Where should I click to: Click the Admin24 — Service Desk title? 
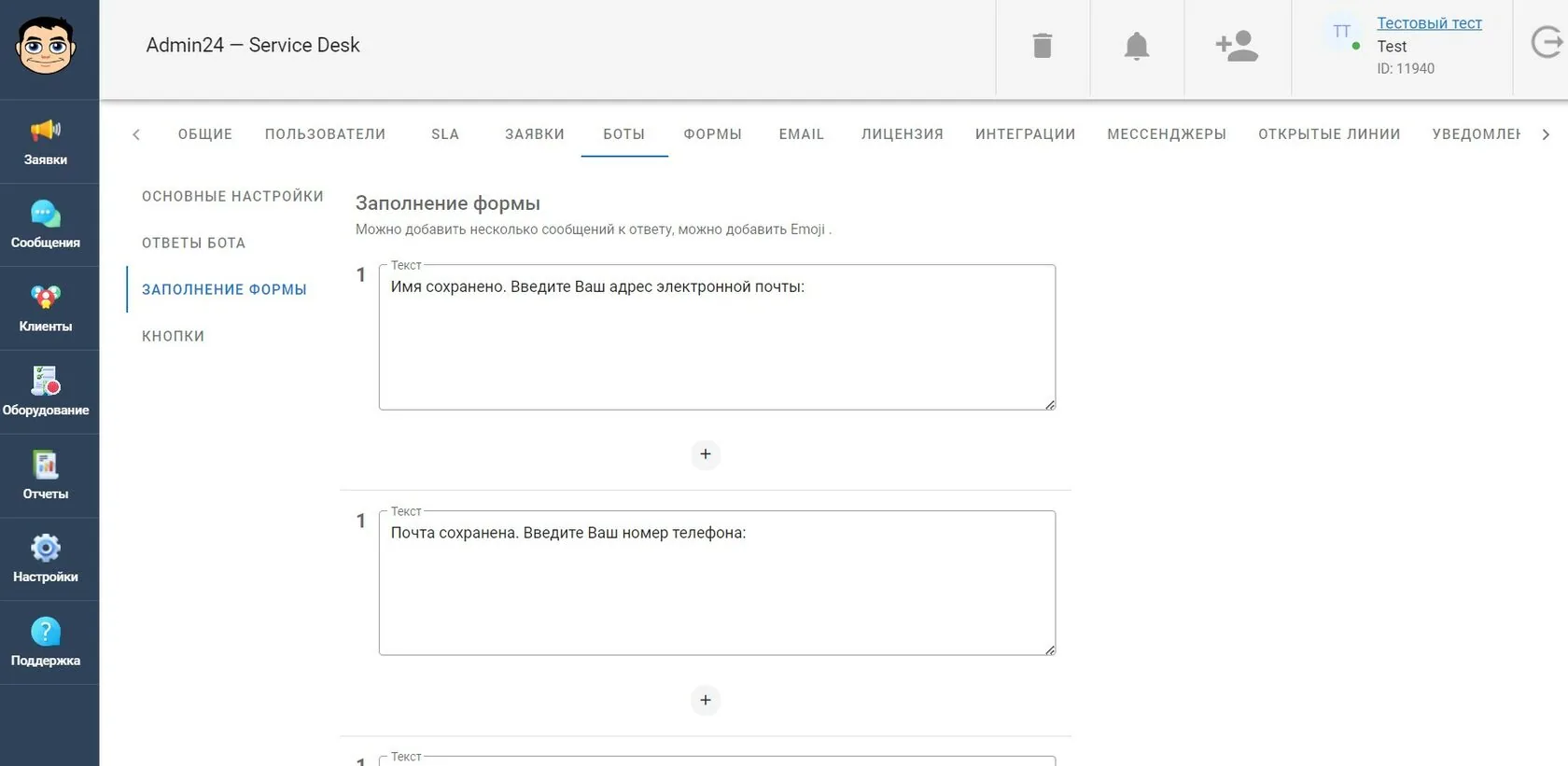tap(253, 45)
